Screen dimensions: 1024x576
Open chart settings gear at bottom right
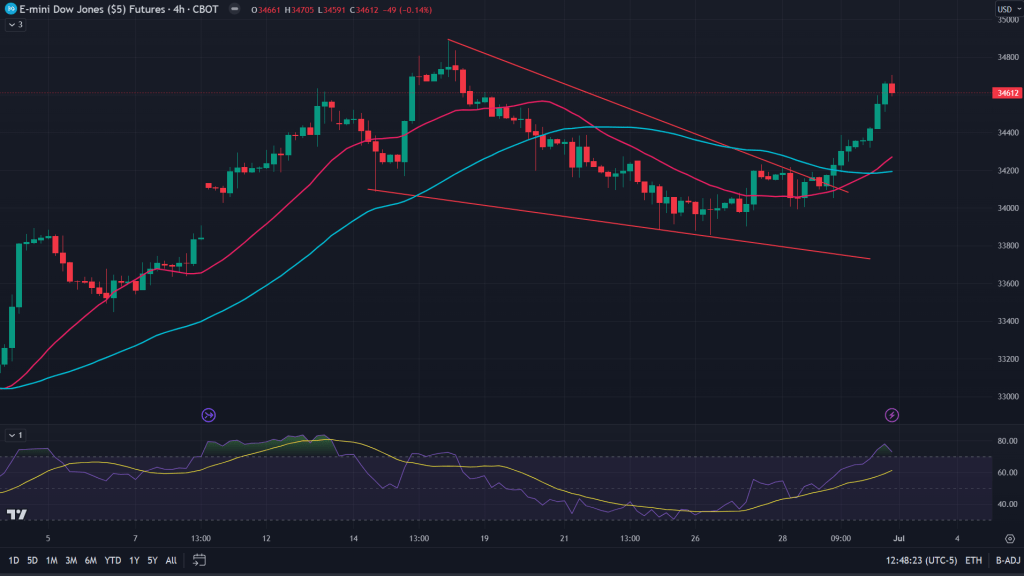[x=1009, y=539]
